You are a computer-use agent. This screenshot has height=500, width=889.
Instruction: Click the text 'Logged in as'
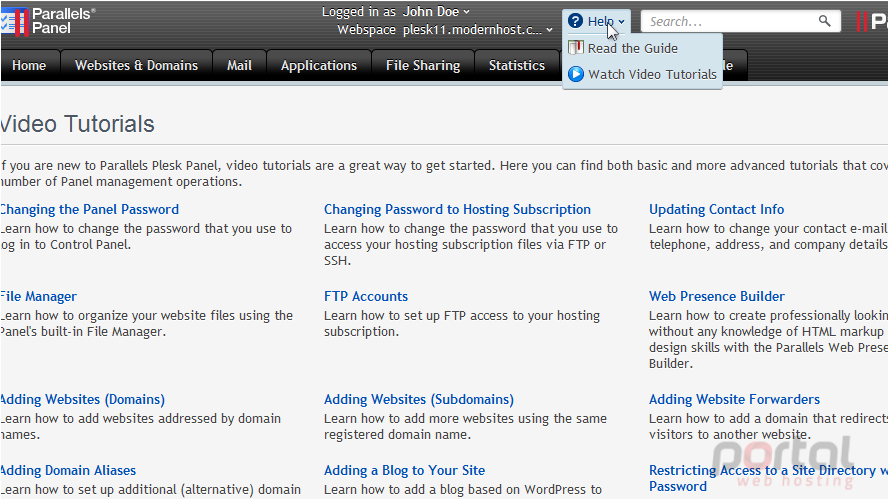tap(359, 11)
